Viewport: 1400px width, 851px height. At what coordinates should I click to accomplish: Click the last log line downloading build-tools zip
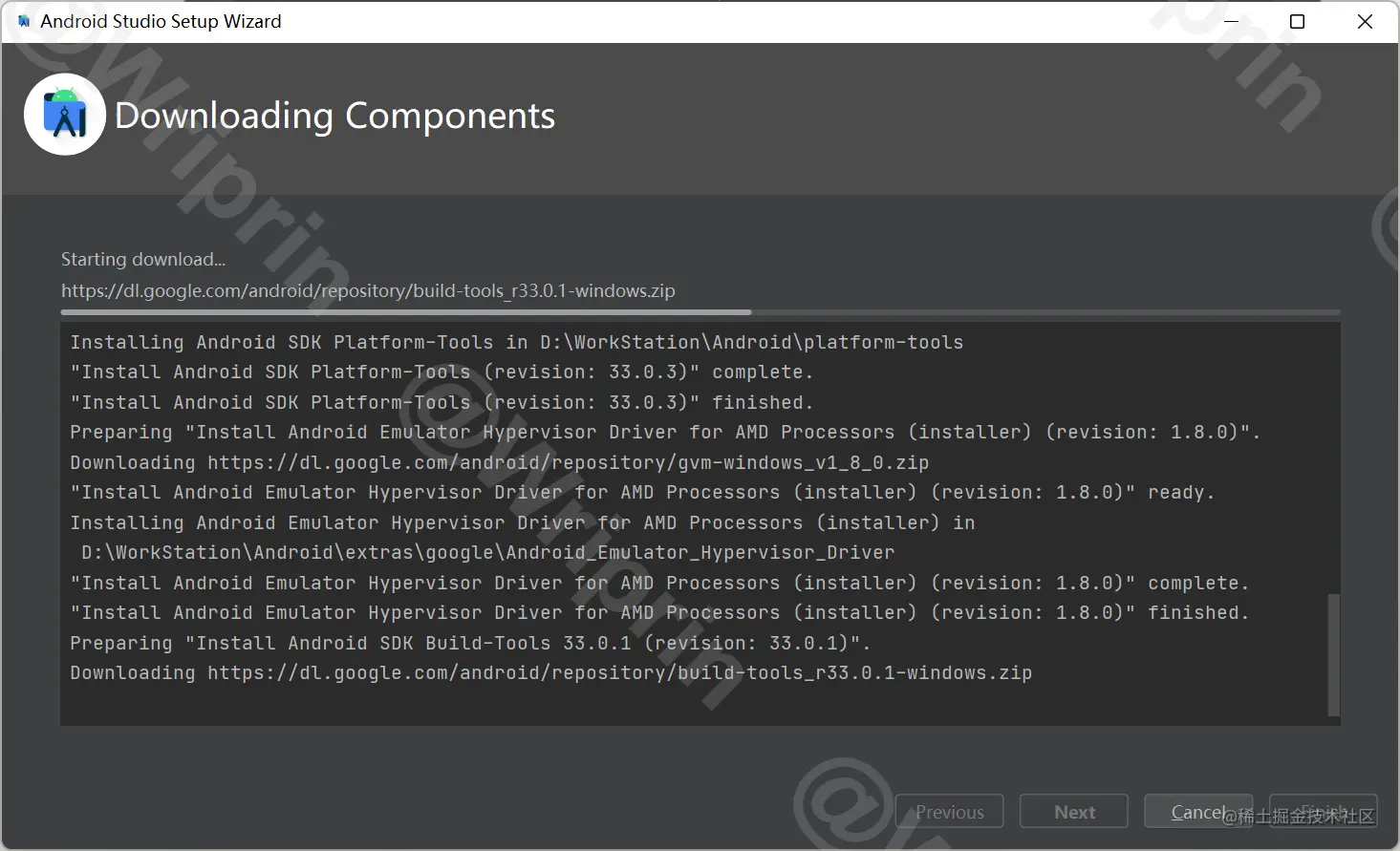coord(550,672)
